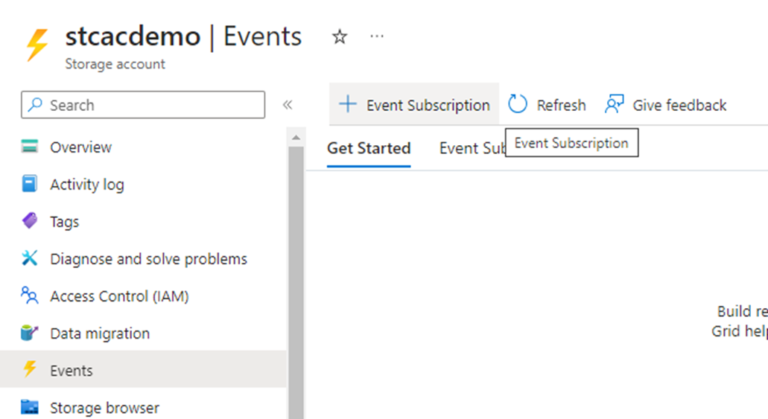The width and height of the screenshot is (768, 419).
Task: Open Give feedback
Action: (666, 104)
